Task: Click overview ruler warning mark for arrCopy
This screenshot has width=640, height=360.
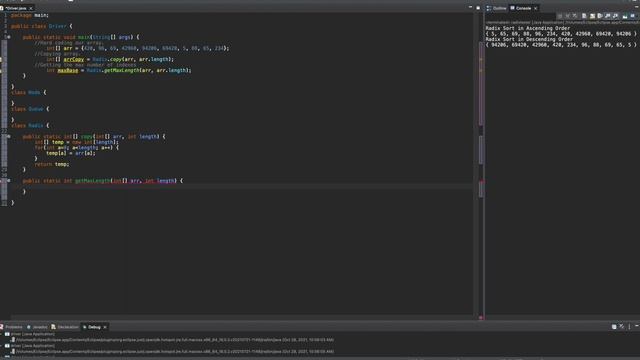Action: (x=481, y=60)
